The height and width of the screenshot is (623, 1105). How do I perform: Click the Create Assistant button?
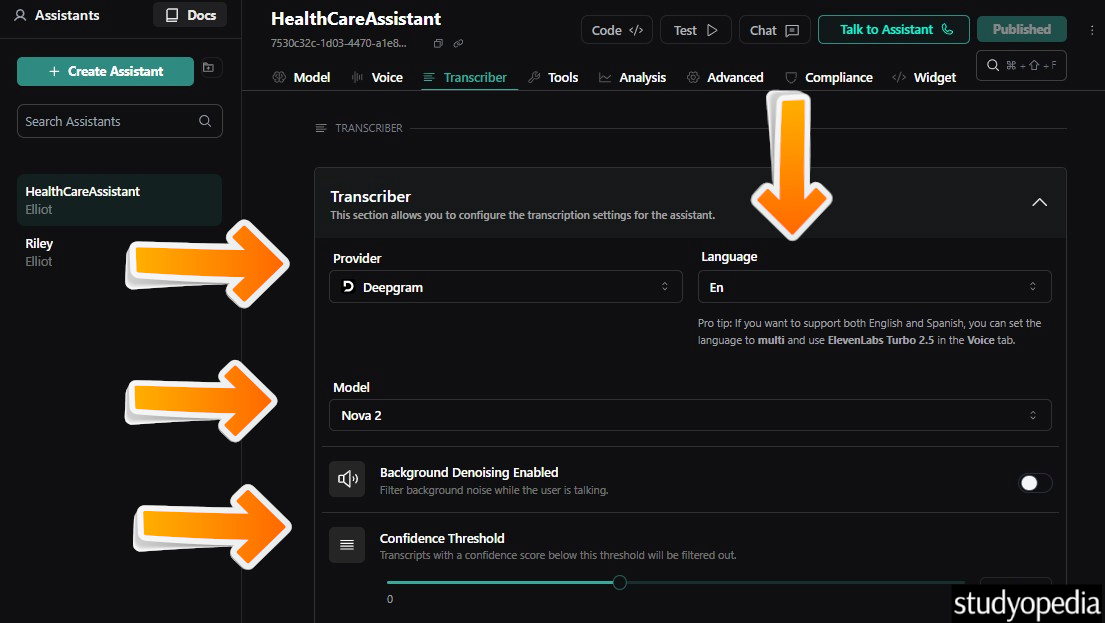(105, 72)
